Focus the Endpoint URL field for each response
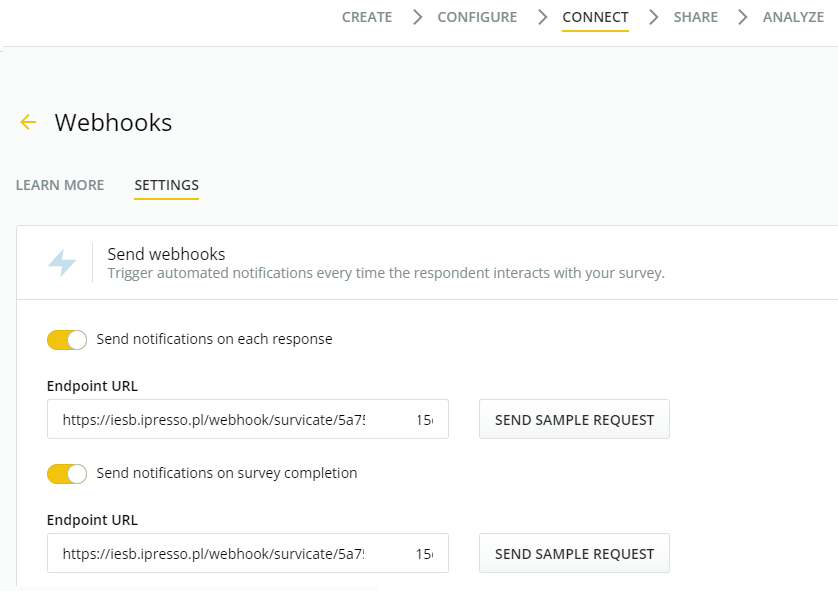 247,420
